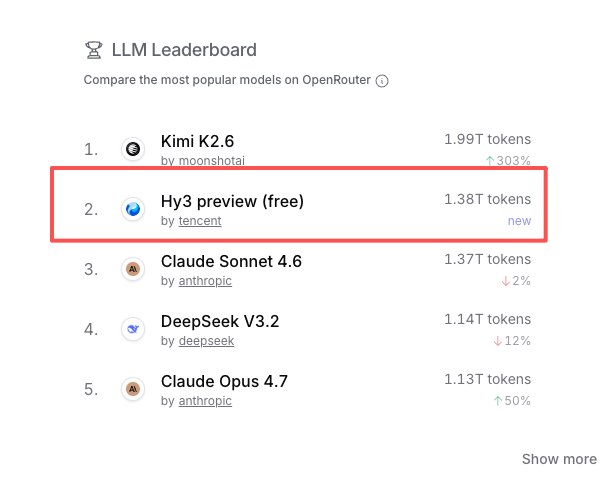The height and width of the screenshot is (493, 602).
Task: Click the Claude Sonnet 4.6 anthropic logo
Action: click(133, 269)
